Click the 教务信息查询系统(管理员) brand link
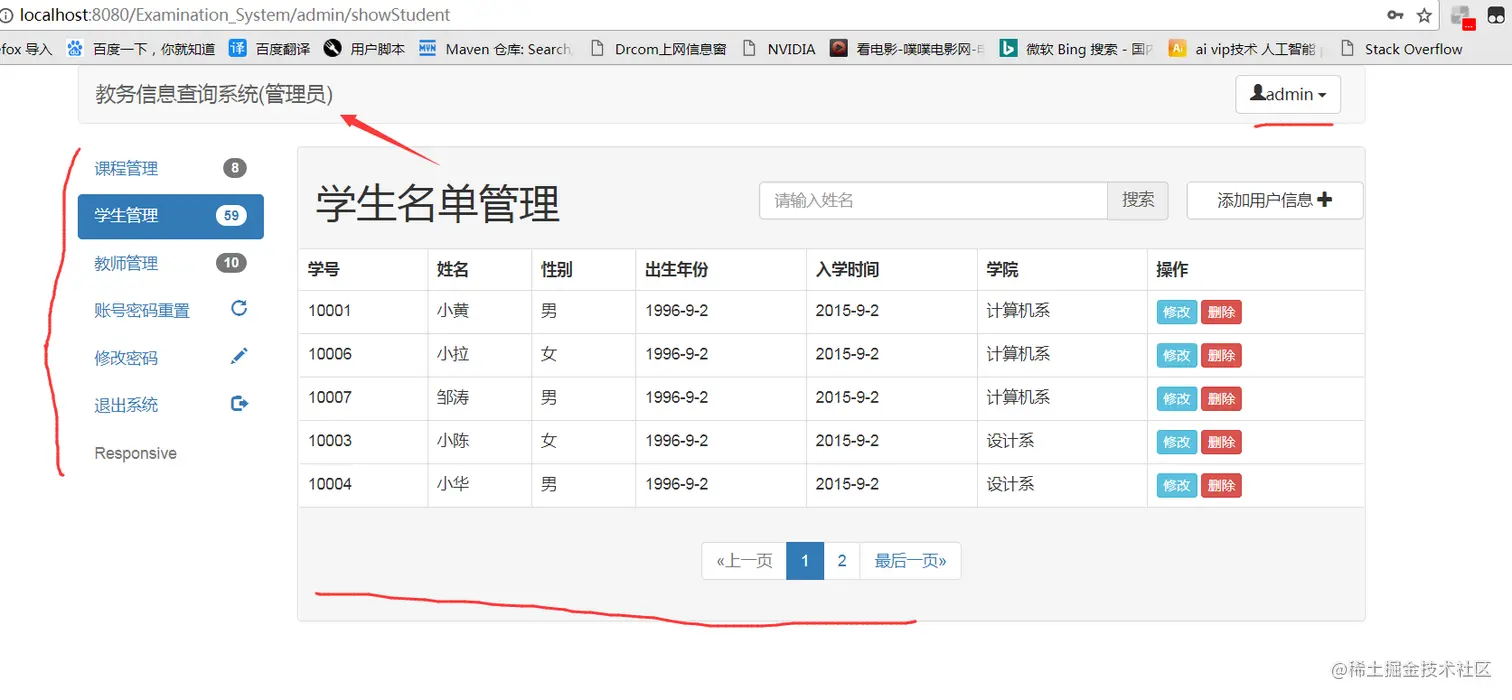This screenshot has width=1512, height=700. click(214, 94)
